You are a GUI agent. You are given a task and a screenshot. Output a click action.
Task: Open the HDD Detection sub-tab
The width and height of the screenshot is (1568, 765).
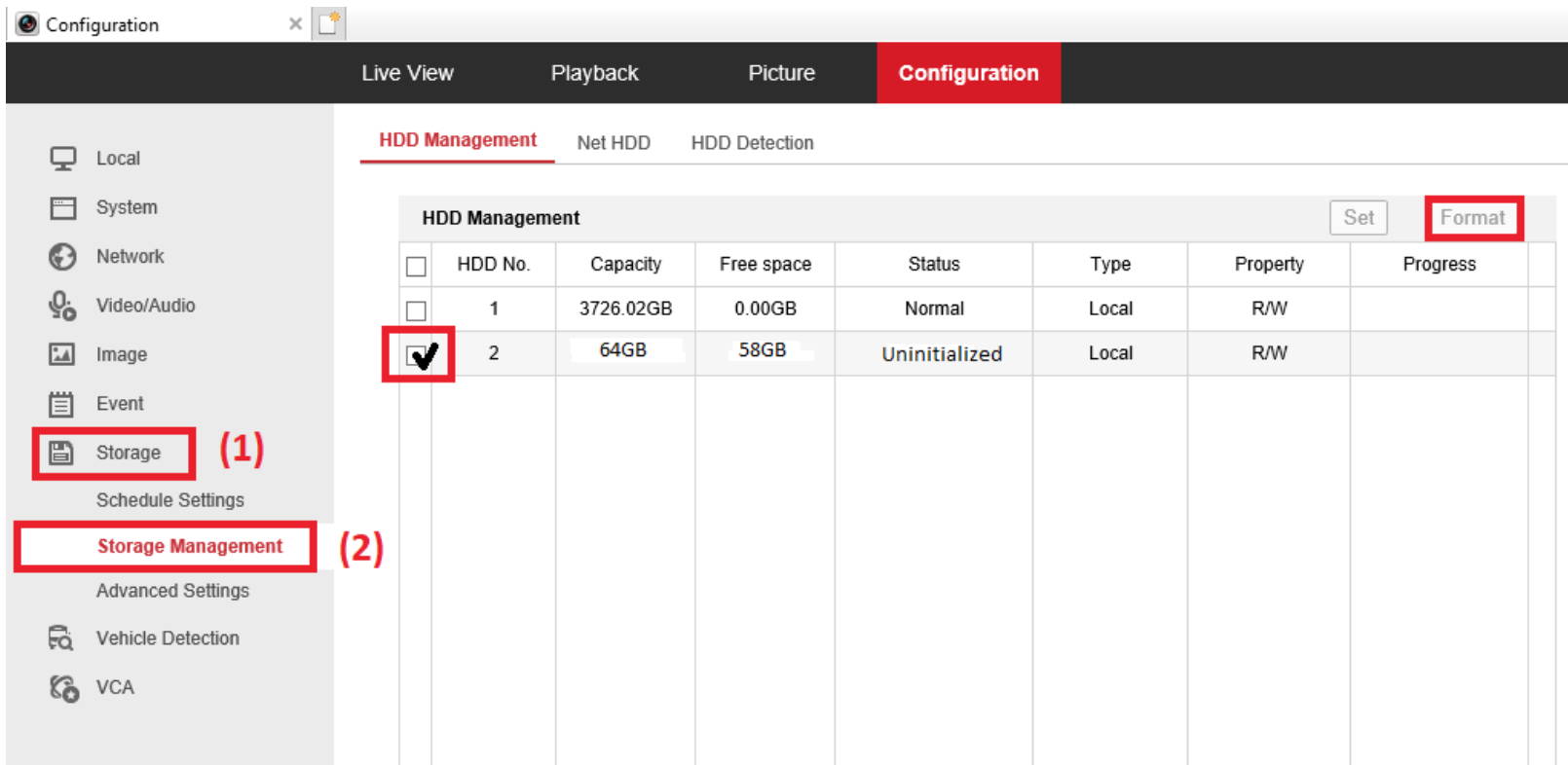[752, 143]
